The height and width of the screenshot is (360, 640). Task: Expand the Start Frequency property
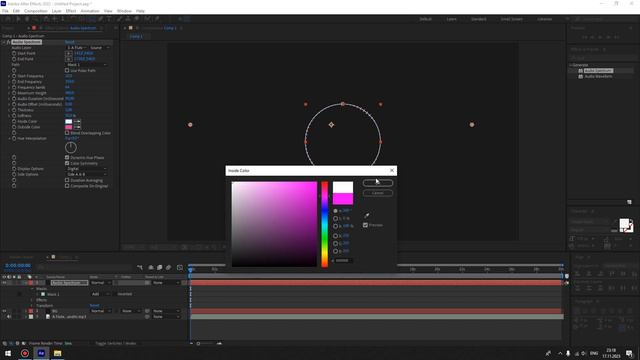pyautogui.click(x=9, y=76)
